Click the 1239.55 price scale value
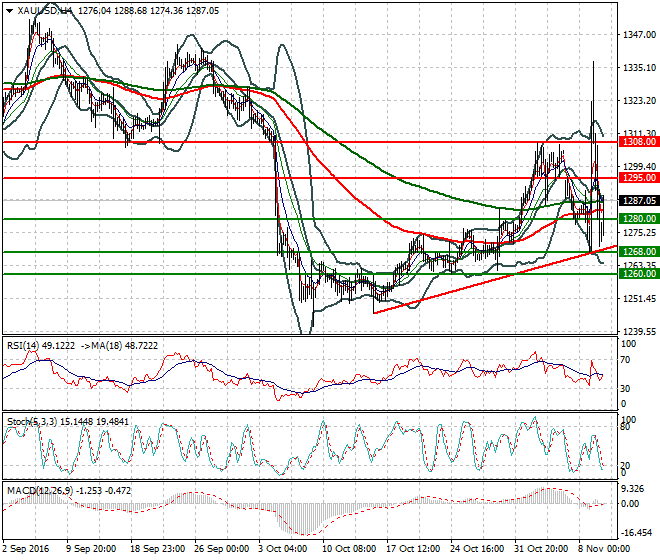The image size is (660, 560). [639, 332]
